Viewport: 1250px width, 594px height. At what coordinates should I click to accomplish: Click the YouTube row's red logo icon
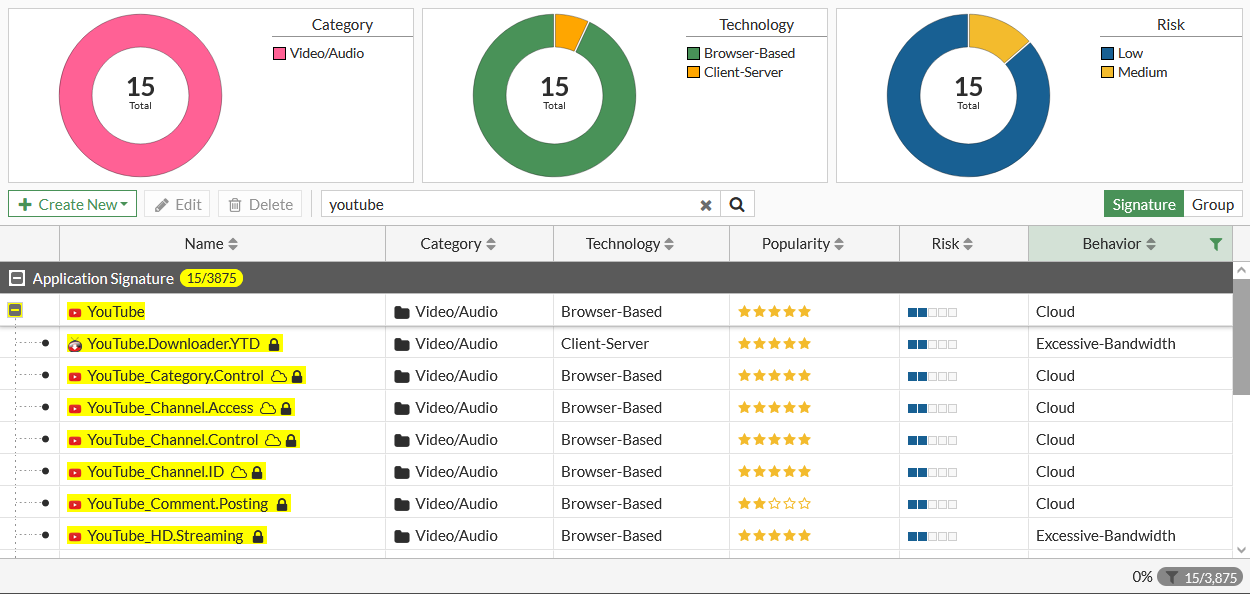pyautogui.click(x=75, y=312)
